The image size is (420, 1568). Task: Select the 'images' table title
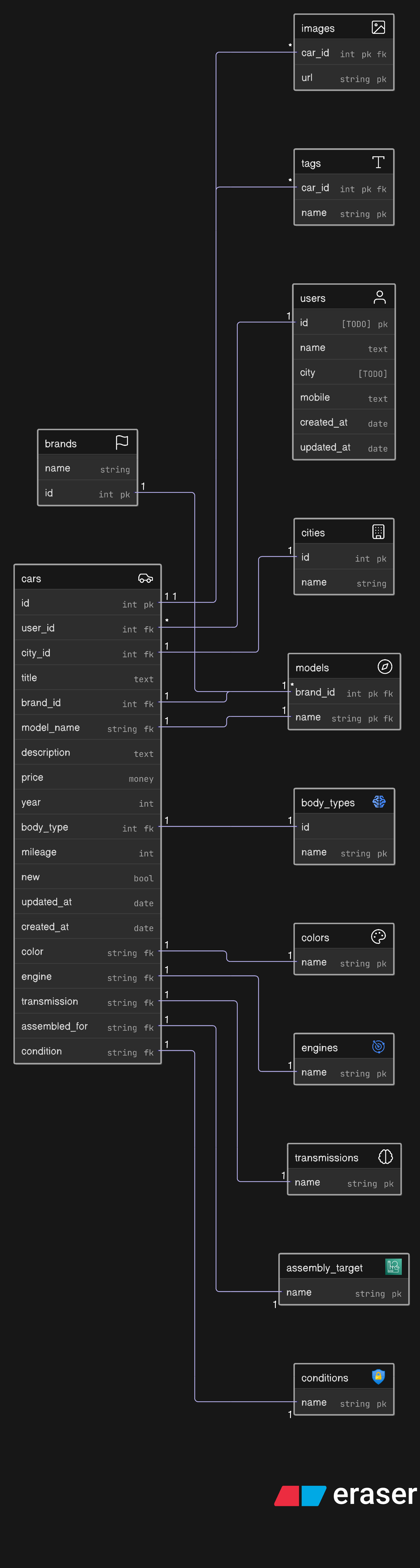coord(318,29)
